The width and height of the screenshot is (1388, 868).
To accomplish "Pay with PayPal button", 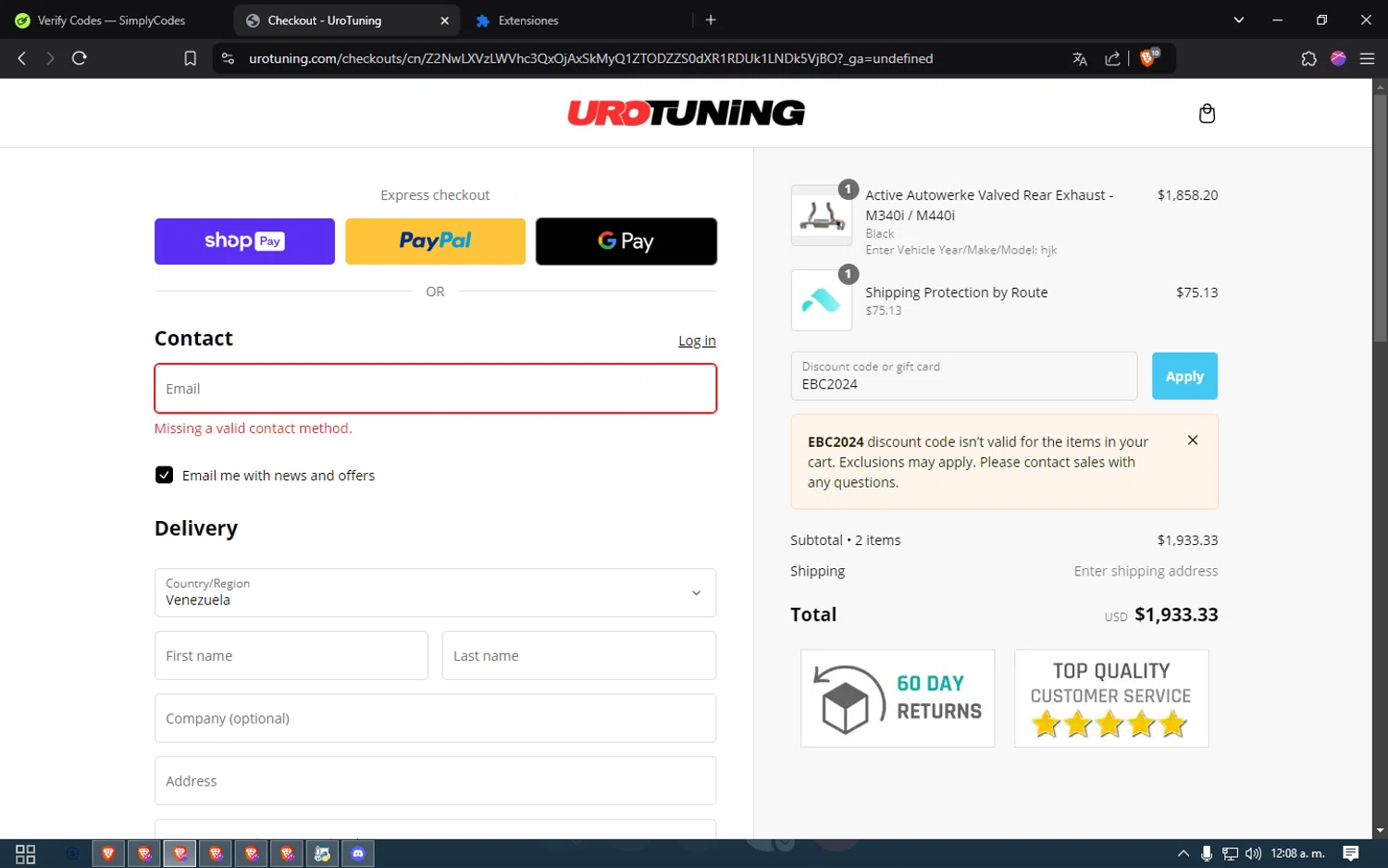I will pos(435,242).
